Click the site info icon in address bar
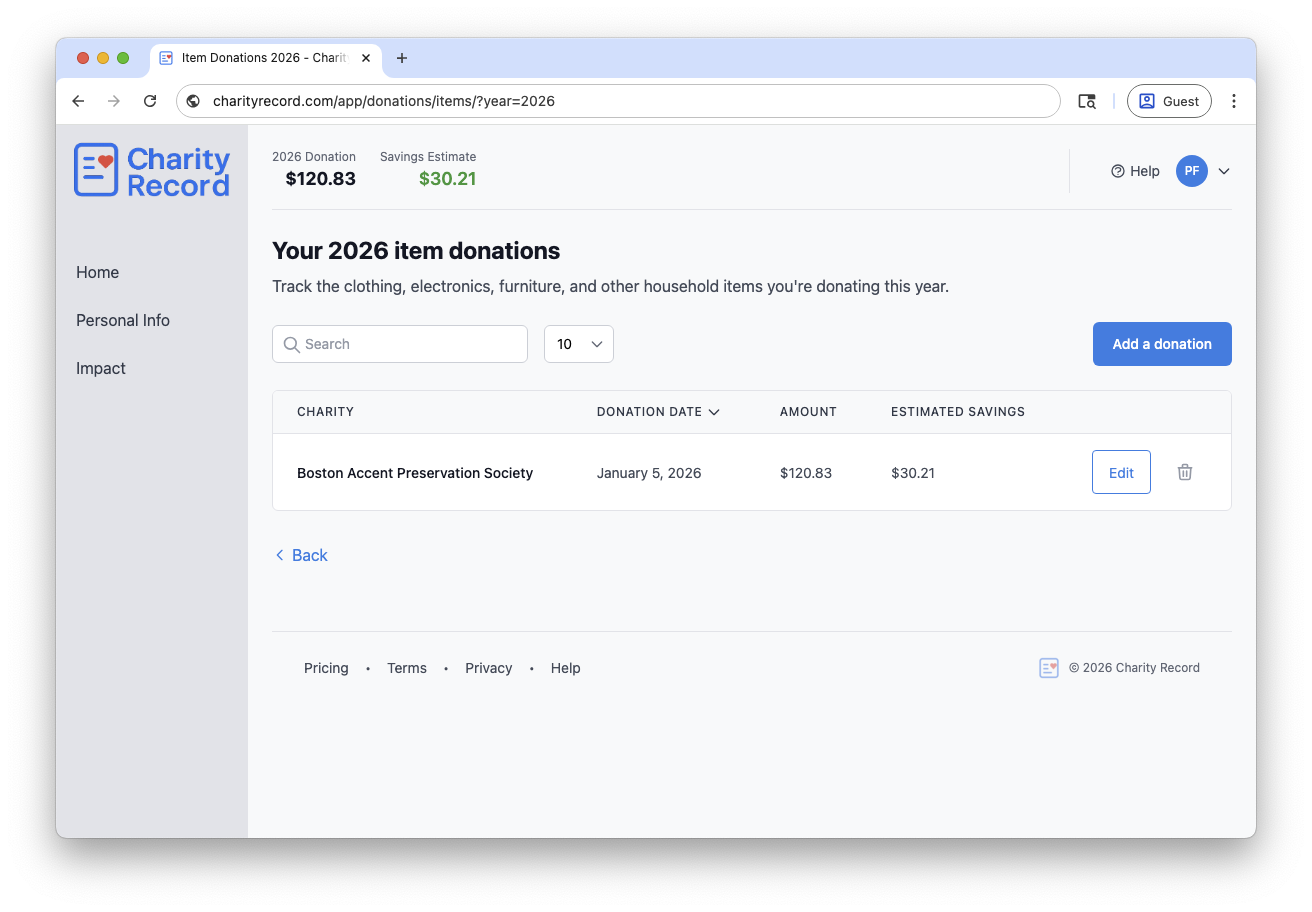This screenshot has width=1312, height=912. click(194, 101)
